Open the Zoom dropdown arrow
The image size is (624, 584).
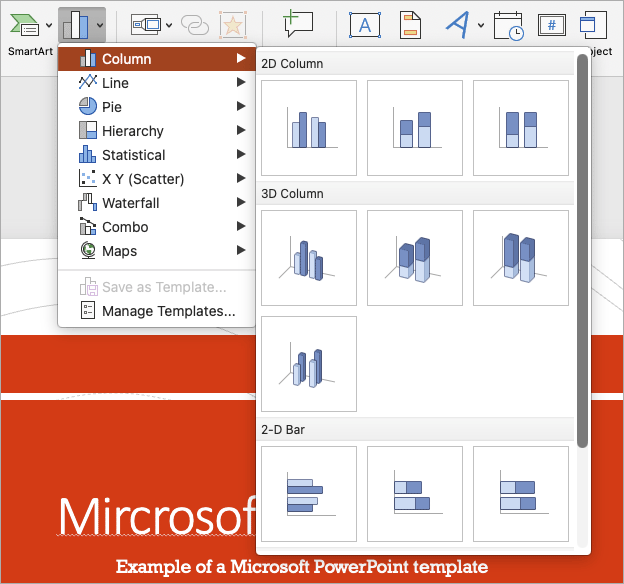point(169,25)
